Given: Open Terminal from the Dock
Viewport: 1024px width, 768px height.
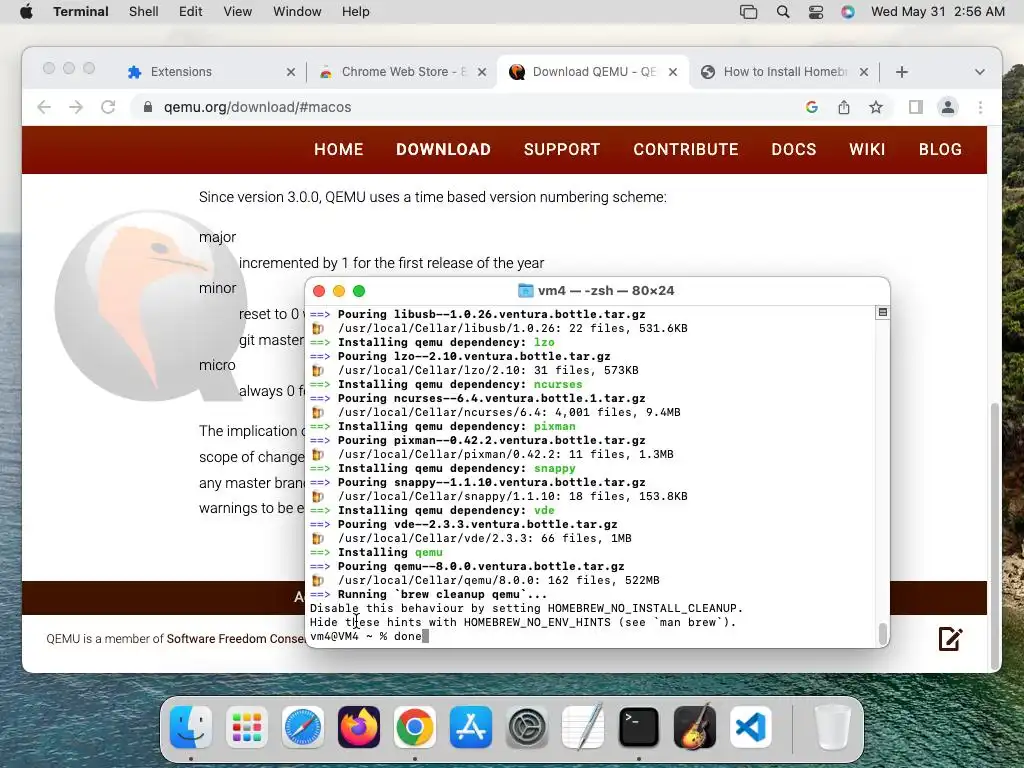Looking at the screenshot, I should [639, 727].
